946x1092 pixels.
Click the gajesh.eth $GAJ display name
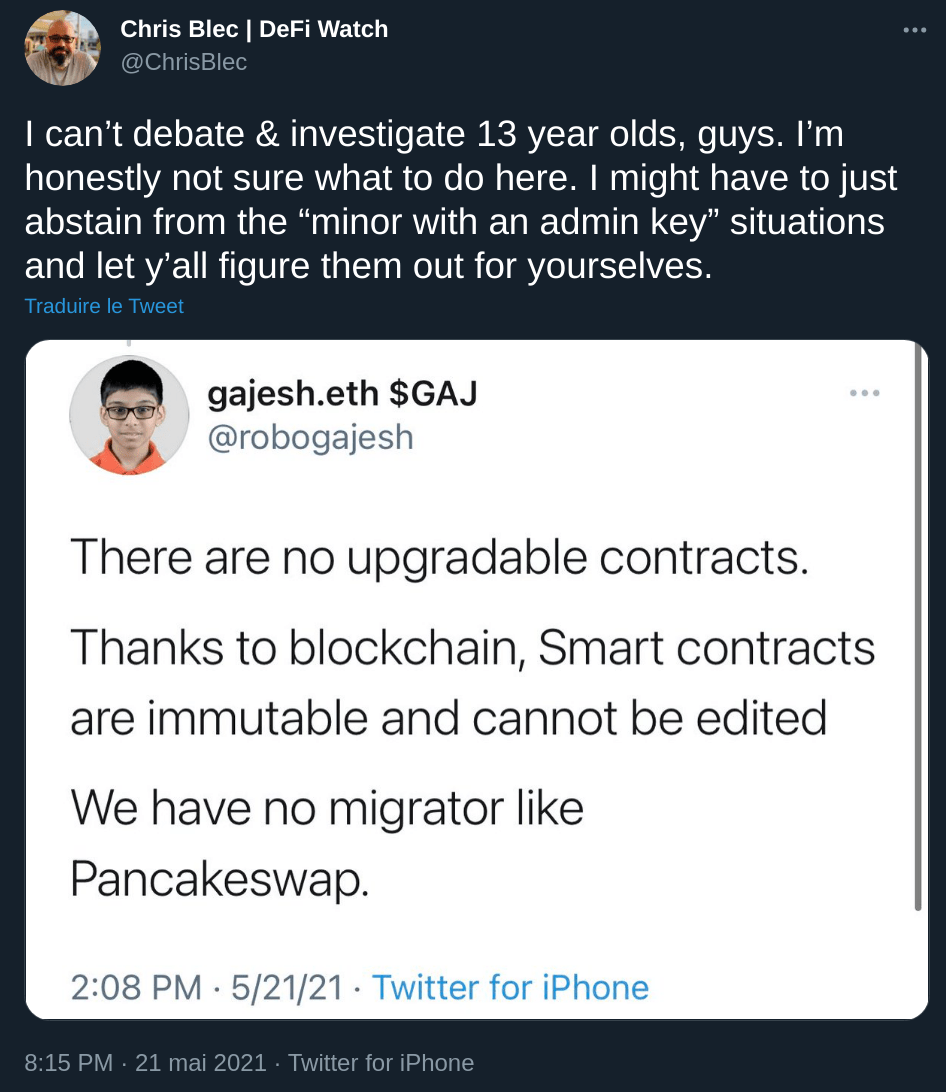342,395
